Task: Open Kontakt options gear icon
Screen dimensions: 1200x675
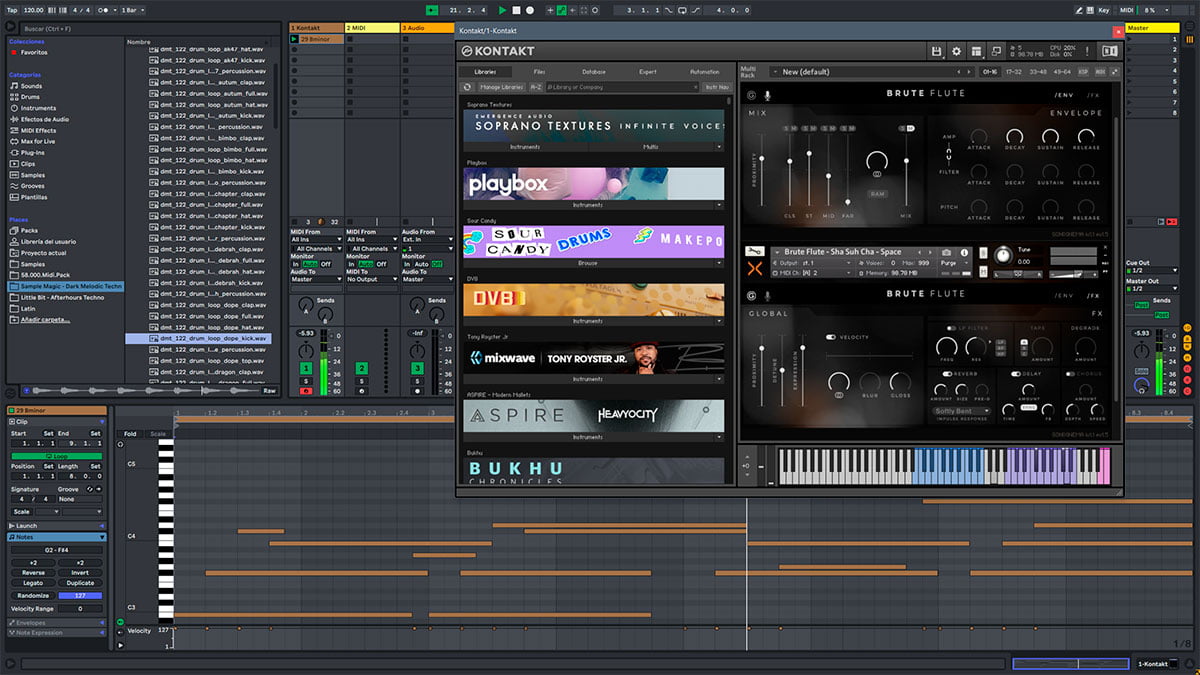Action: (x=956, y=51)
